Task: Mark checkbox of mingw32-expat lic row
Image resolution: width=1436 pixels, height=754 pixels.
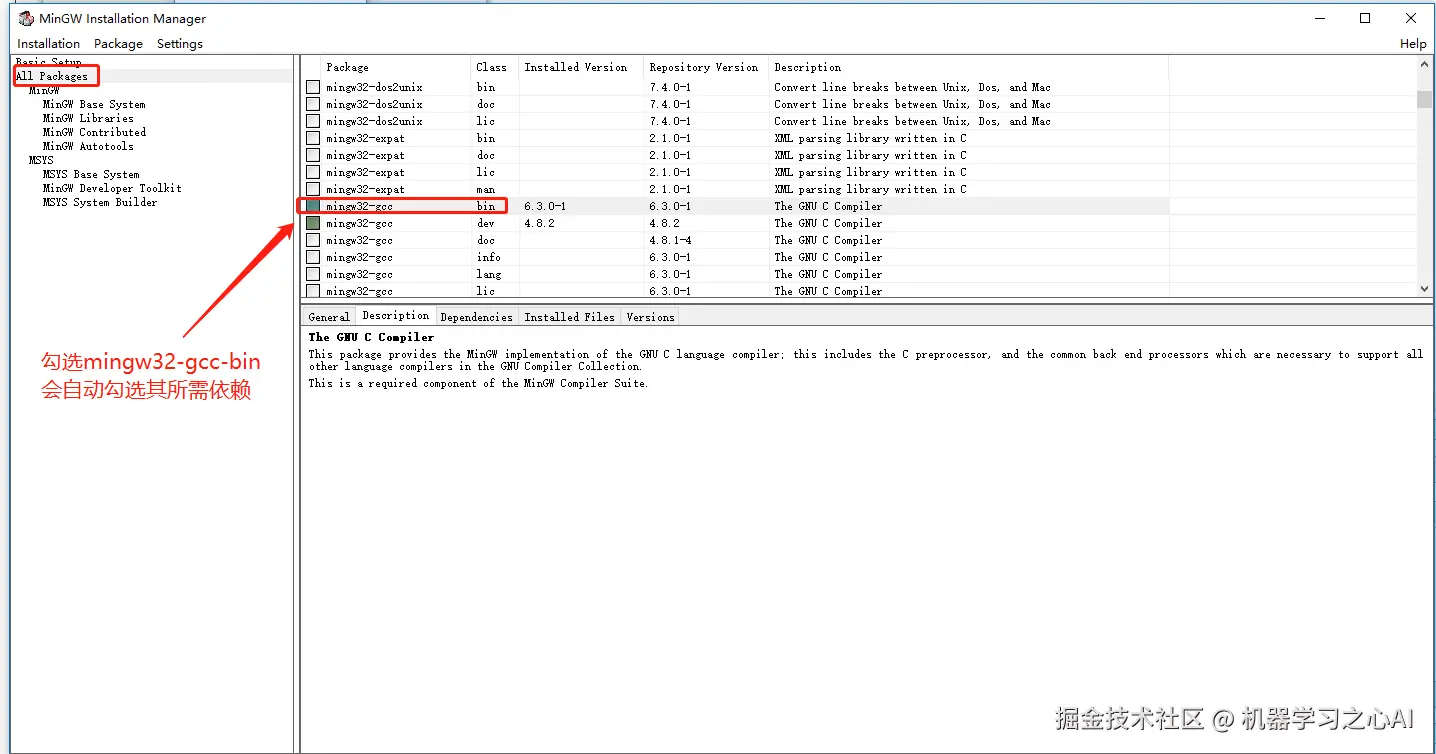Action: 313,172
